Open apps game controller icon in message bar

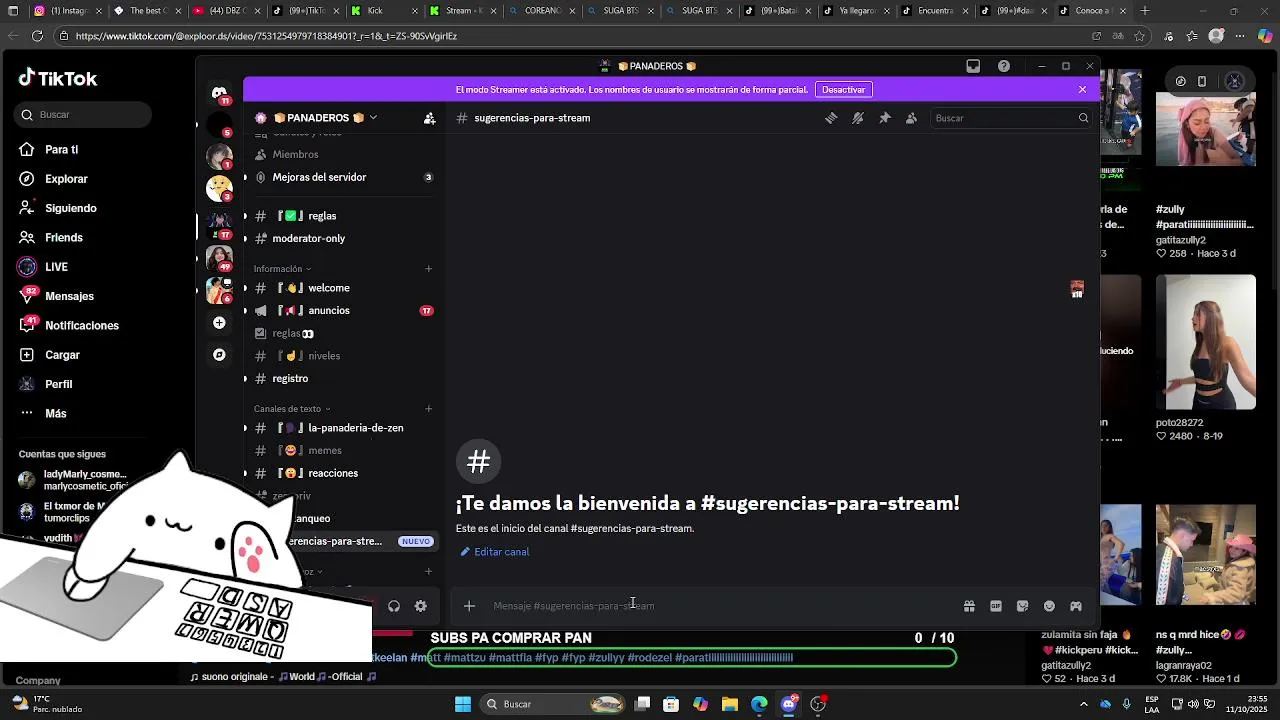click(1076, 606)
